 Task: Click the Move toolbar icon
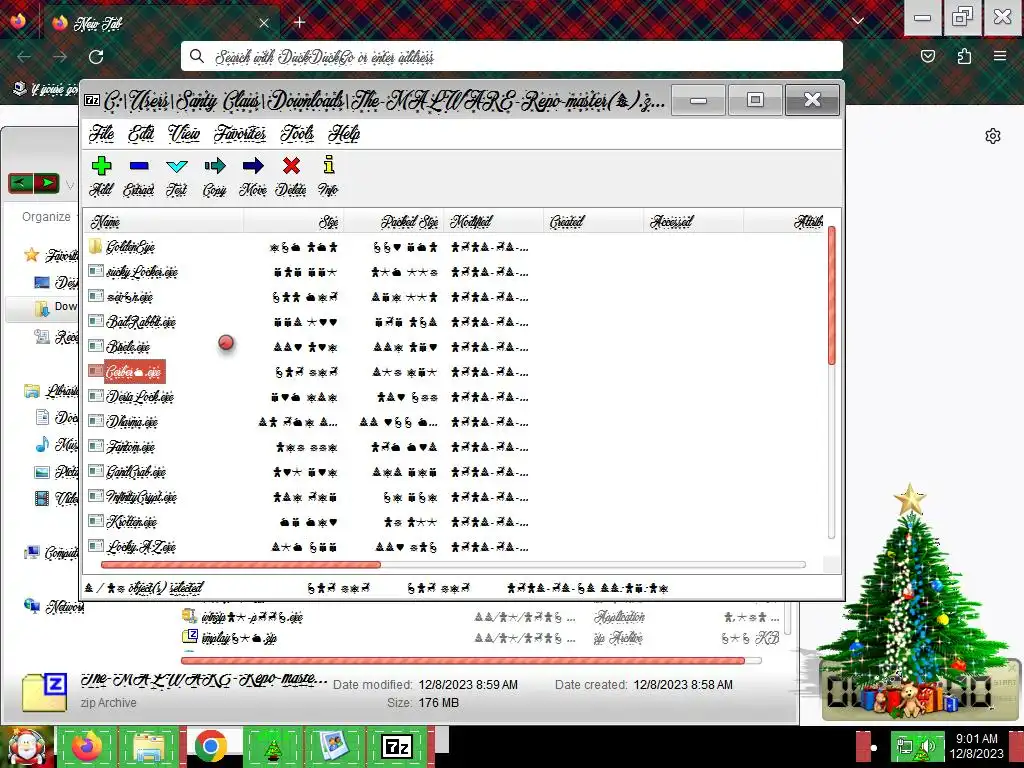253,166
